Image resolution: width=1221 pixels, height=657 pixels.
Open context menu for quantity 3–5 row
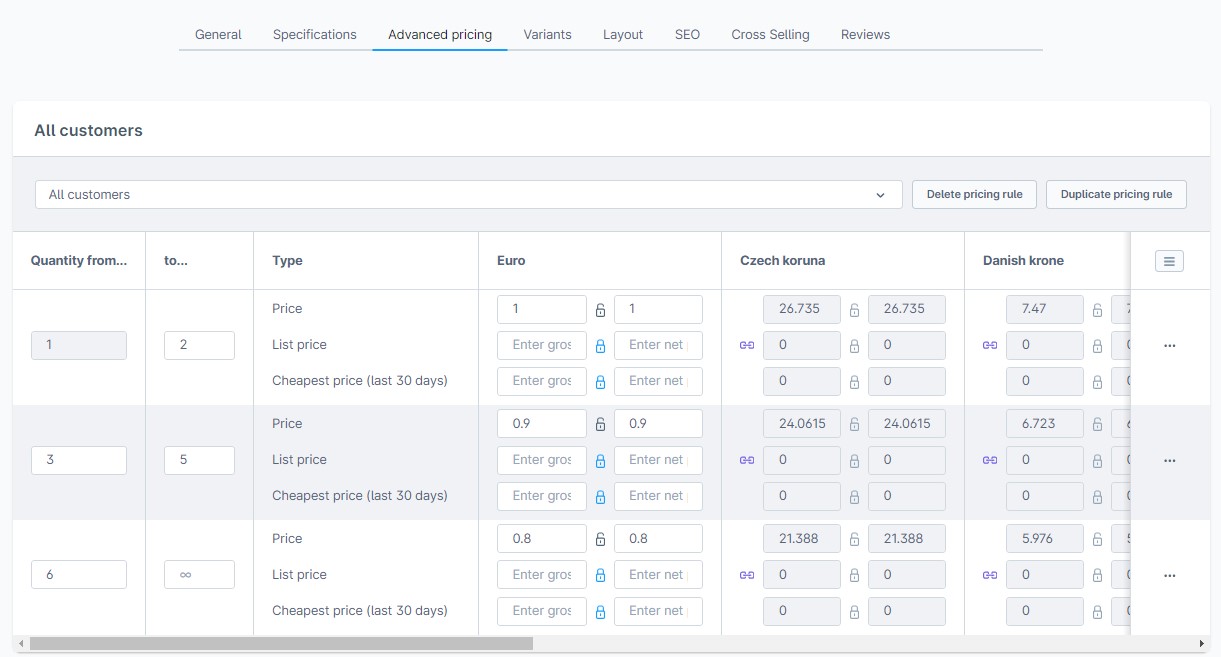[x=1169, y=461]
